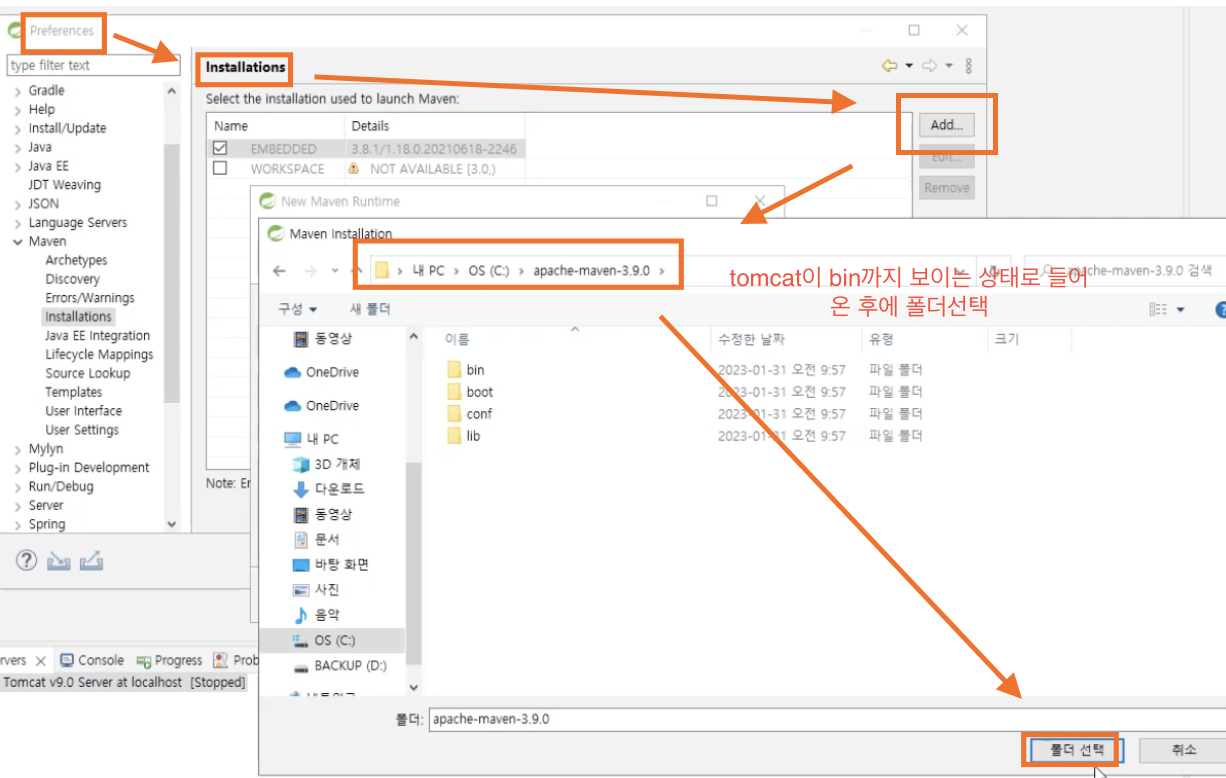
Task: Open 문서 folder in the navigation pane
Action: pos(316,539)
